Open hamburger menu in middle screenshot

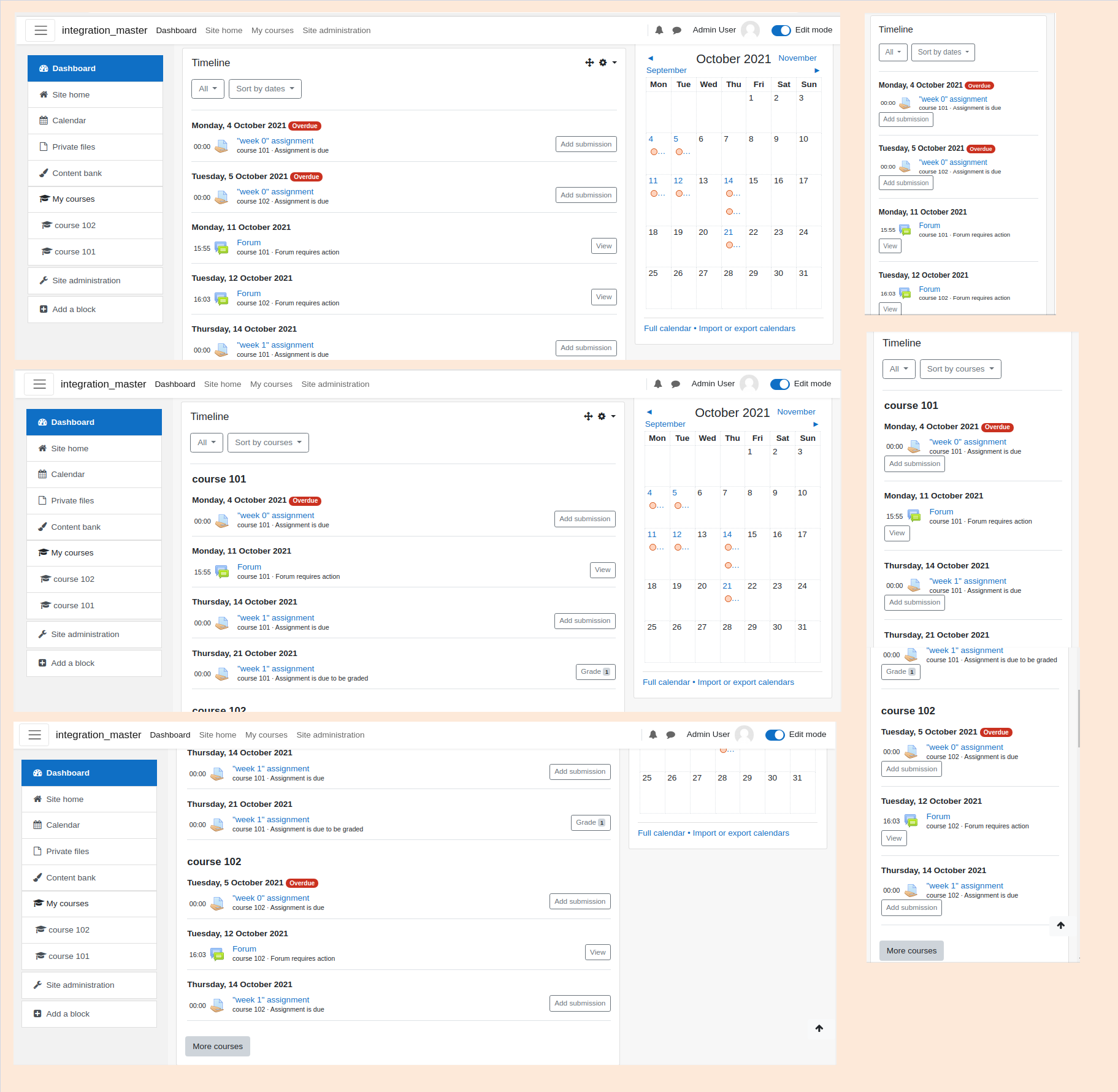39,384
